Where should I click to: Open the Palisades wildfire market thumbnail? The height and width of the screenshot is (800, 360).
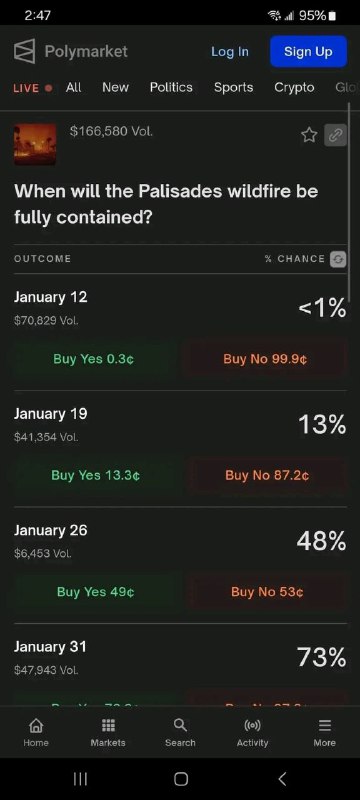(35, 144)
